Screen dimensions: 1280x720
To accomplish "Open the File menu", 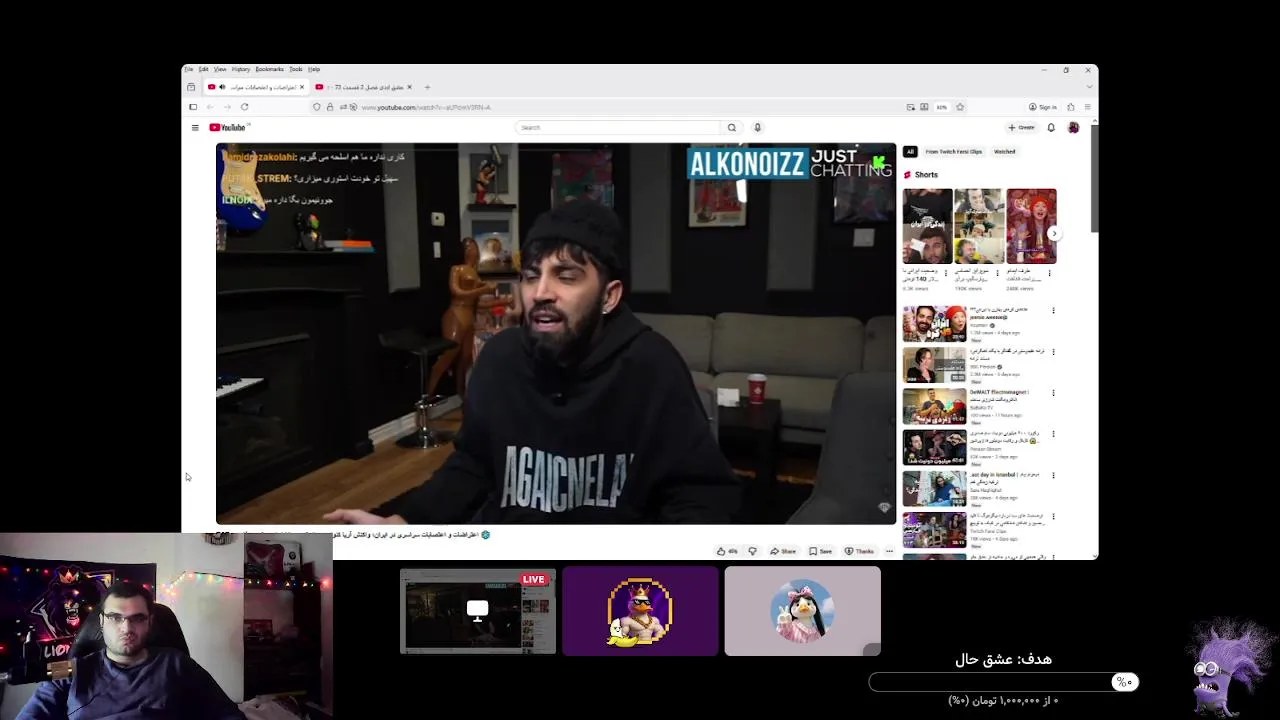I will (188, 69).
